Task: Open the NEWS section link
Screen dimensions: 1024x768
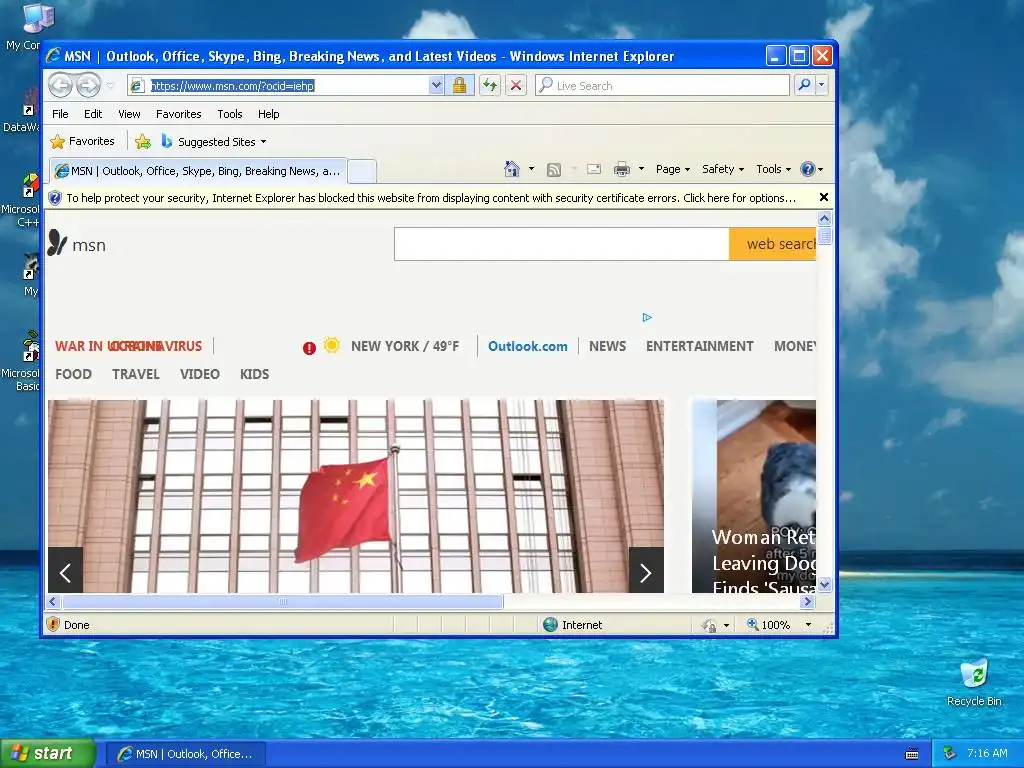Action: click(607, 346)
